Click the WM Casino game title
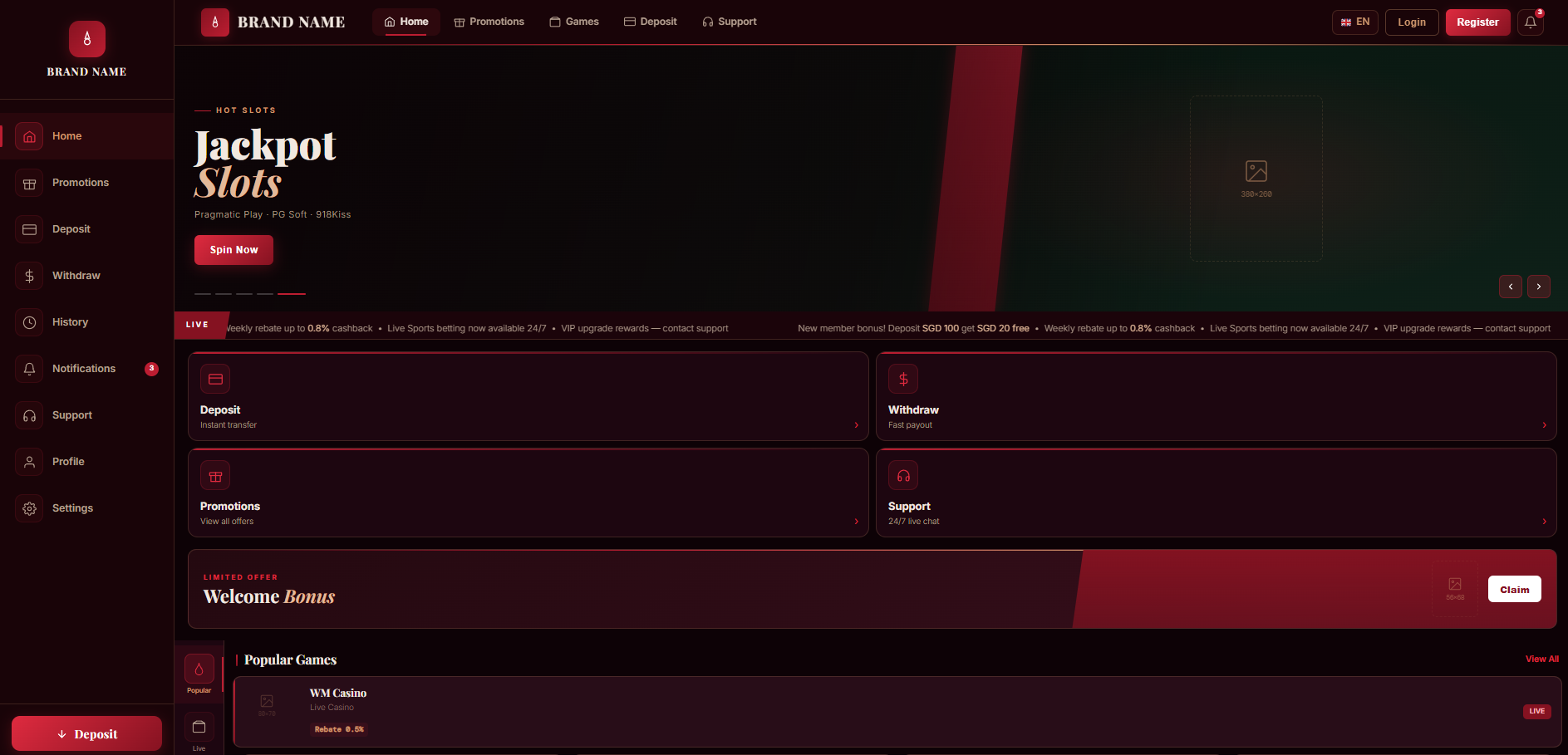Screen dimensions: 1568x755 338,694
